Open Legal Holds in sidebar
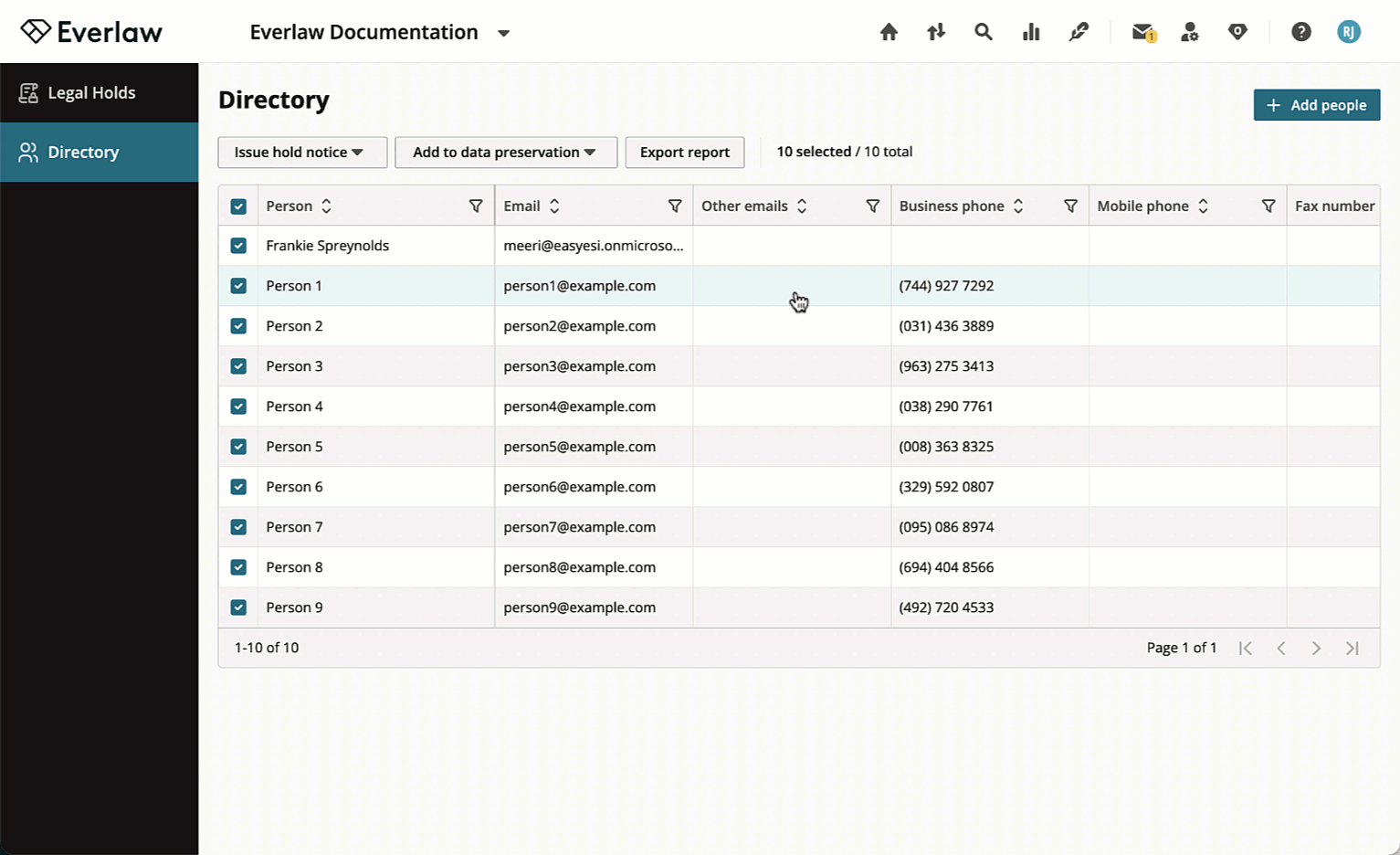 click(x=99, y=92)
